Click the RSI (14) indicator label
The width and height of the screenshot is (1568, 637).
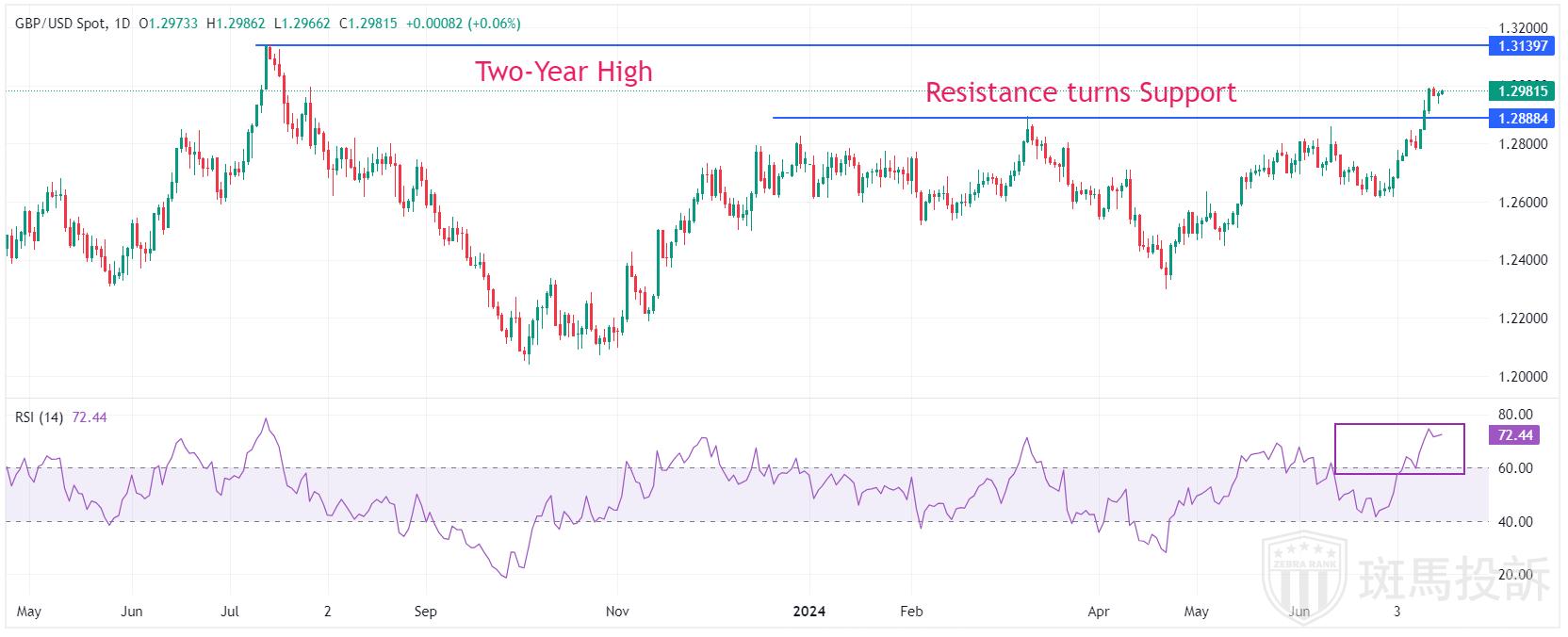coord(39,417)
